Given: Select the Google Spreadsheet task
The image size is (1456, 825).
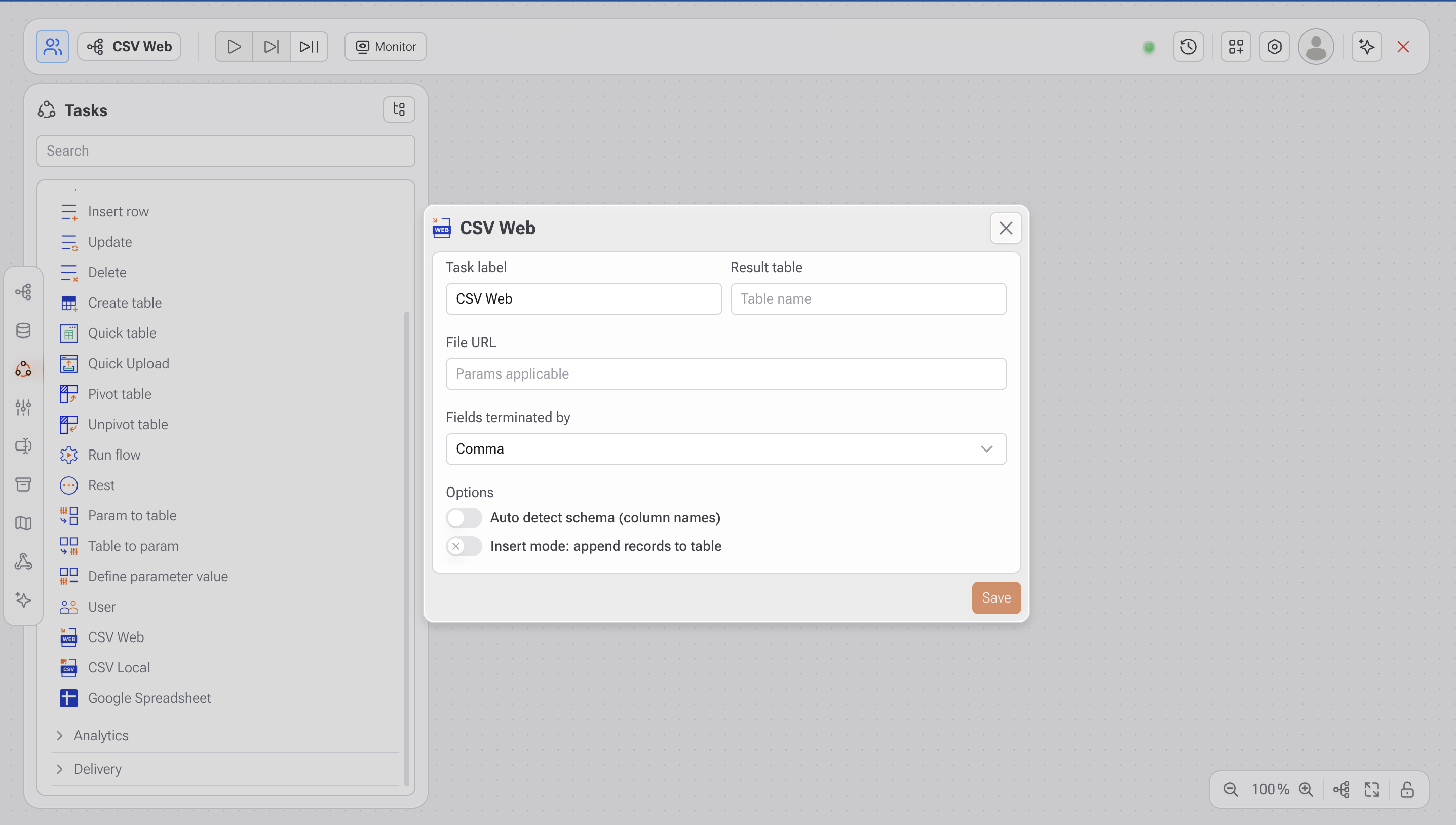Looking at the screenshot, I should 149,698.
